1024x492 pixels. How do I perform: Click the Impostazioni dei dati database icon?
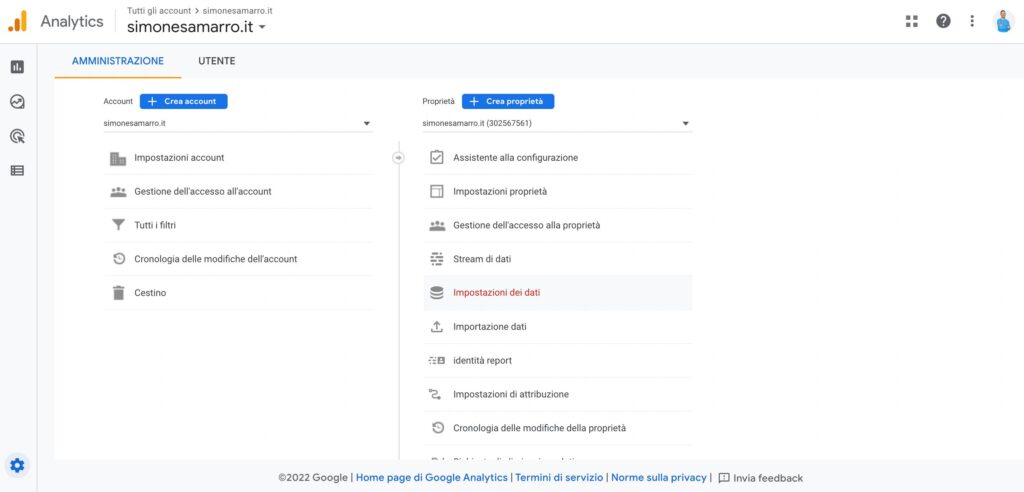point(437,293)
